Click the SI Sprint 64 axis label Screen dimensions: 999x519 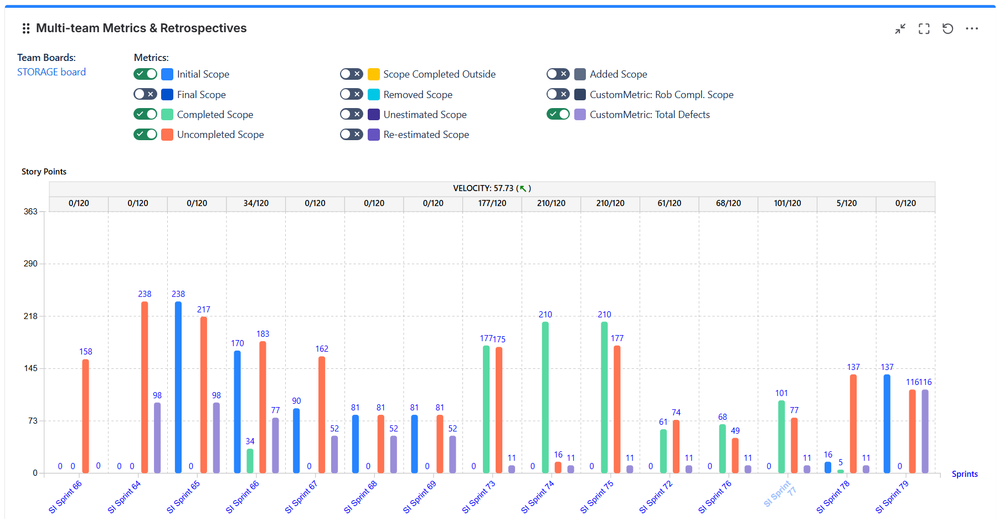click(x=124, y=497)
